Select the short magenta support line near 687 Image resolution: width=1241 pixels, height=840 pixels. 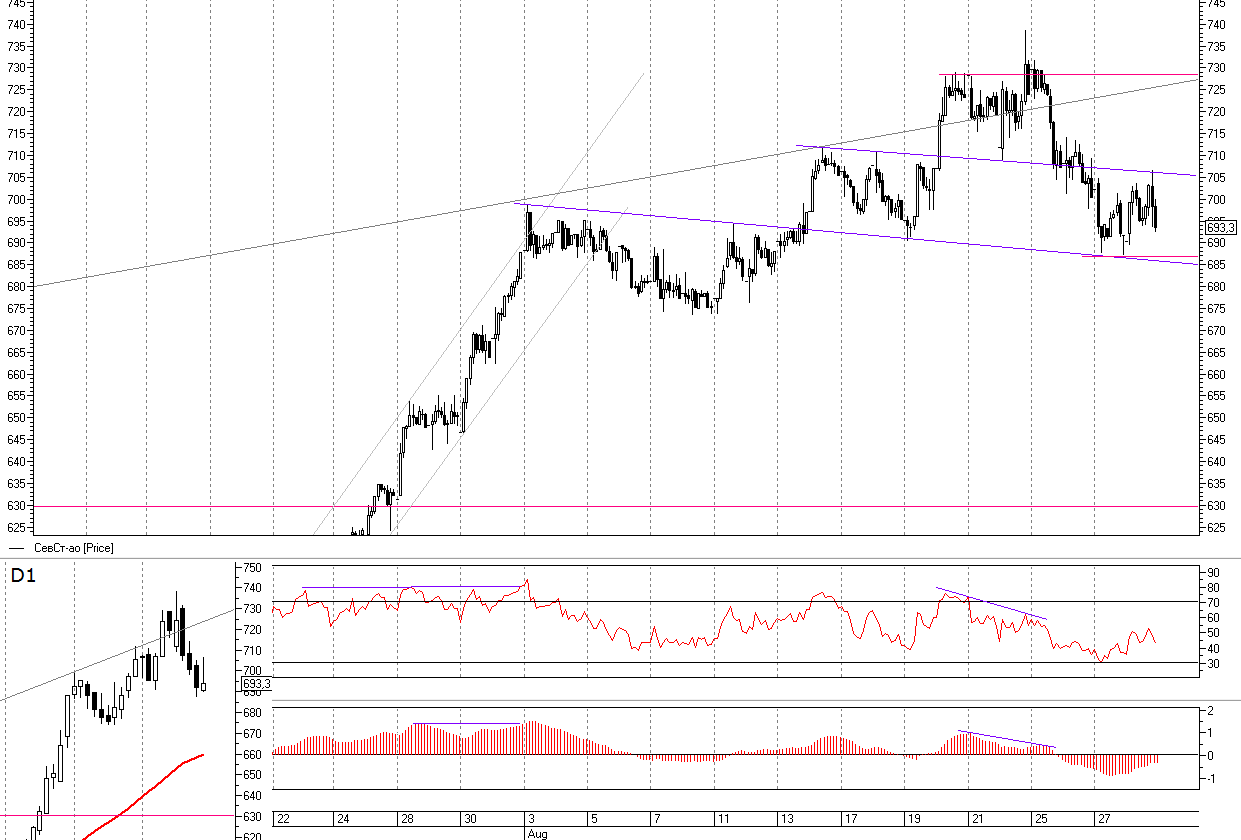pyautogui.click(x=1140, y=256)
